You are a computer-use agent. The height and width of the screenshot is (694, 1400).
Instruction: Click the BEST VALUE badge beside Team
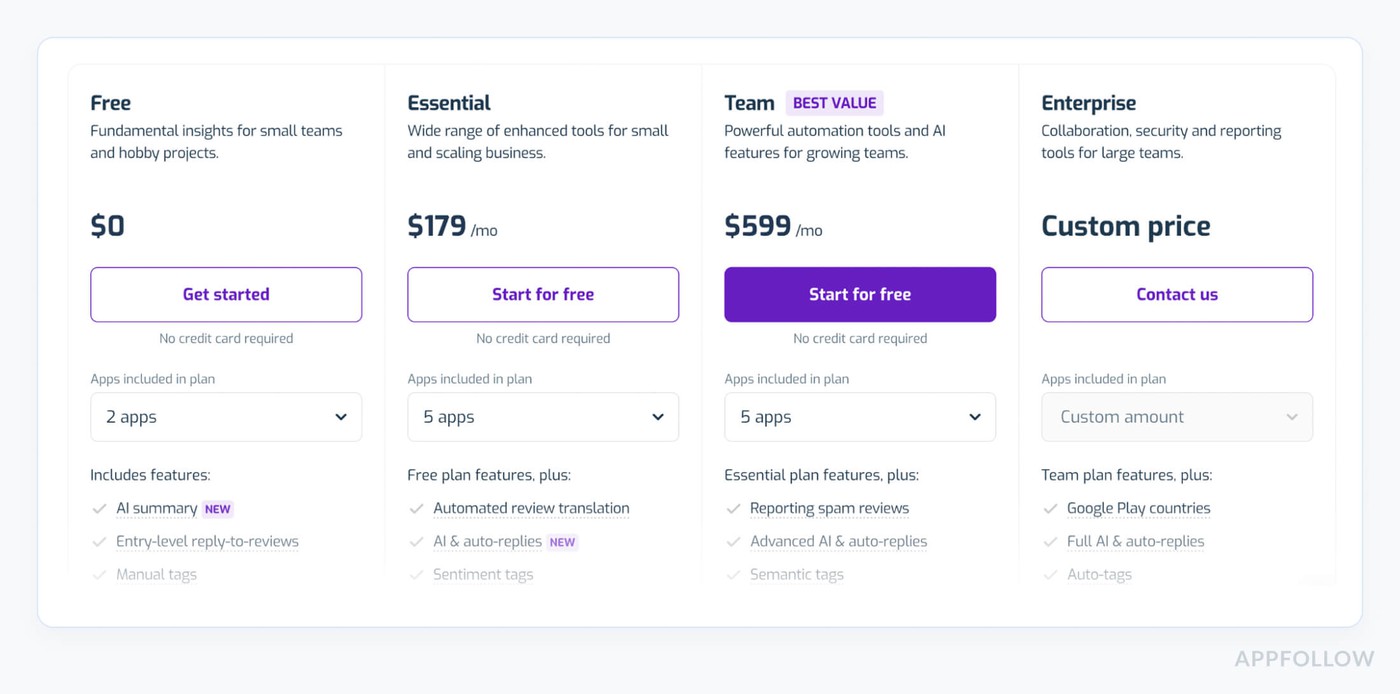(834, 102)
